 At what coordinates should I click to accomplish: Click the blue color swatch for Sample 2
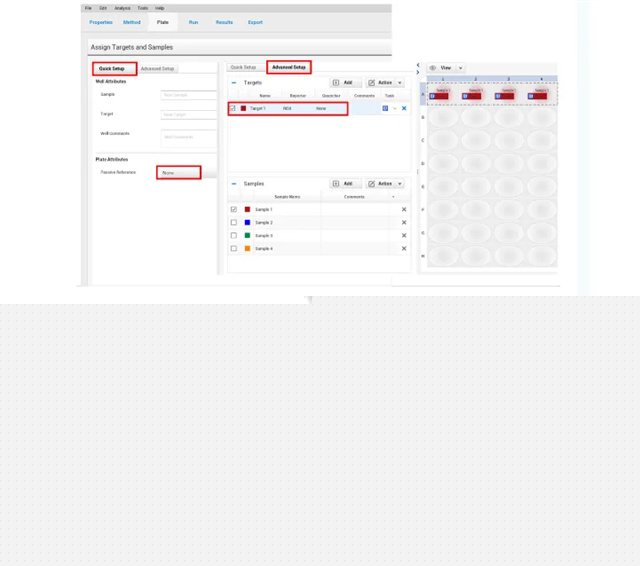click(x=247, y=222)
